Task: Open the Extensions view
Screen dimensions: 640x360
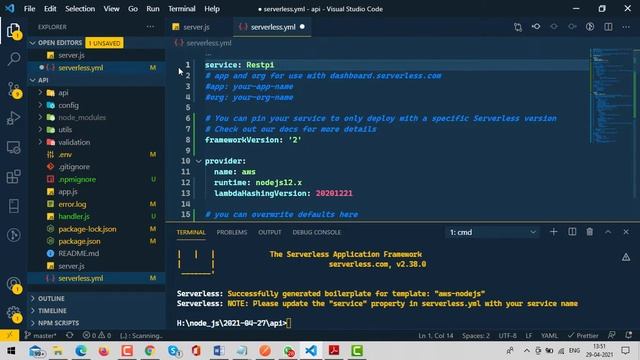Action: click(x=13, y=177)
